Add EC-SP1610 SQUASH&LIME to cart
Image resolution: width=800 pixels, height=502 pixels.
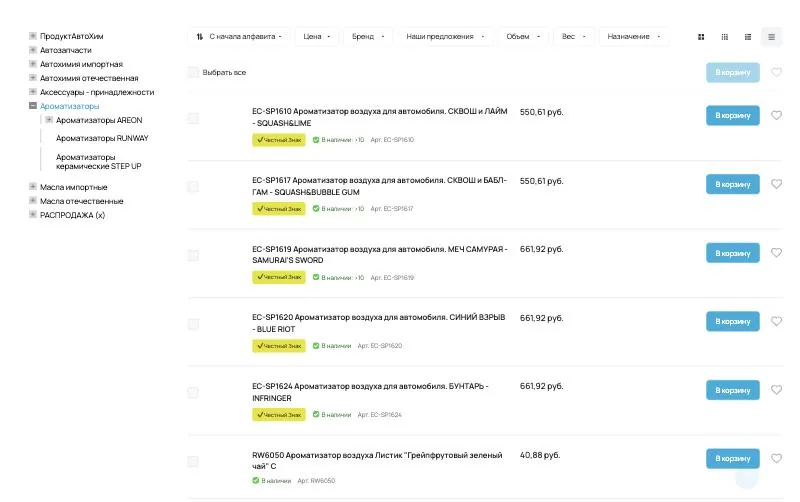[733, 115]
